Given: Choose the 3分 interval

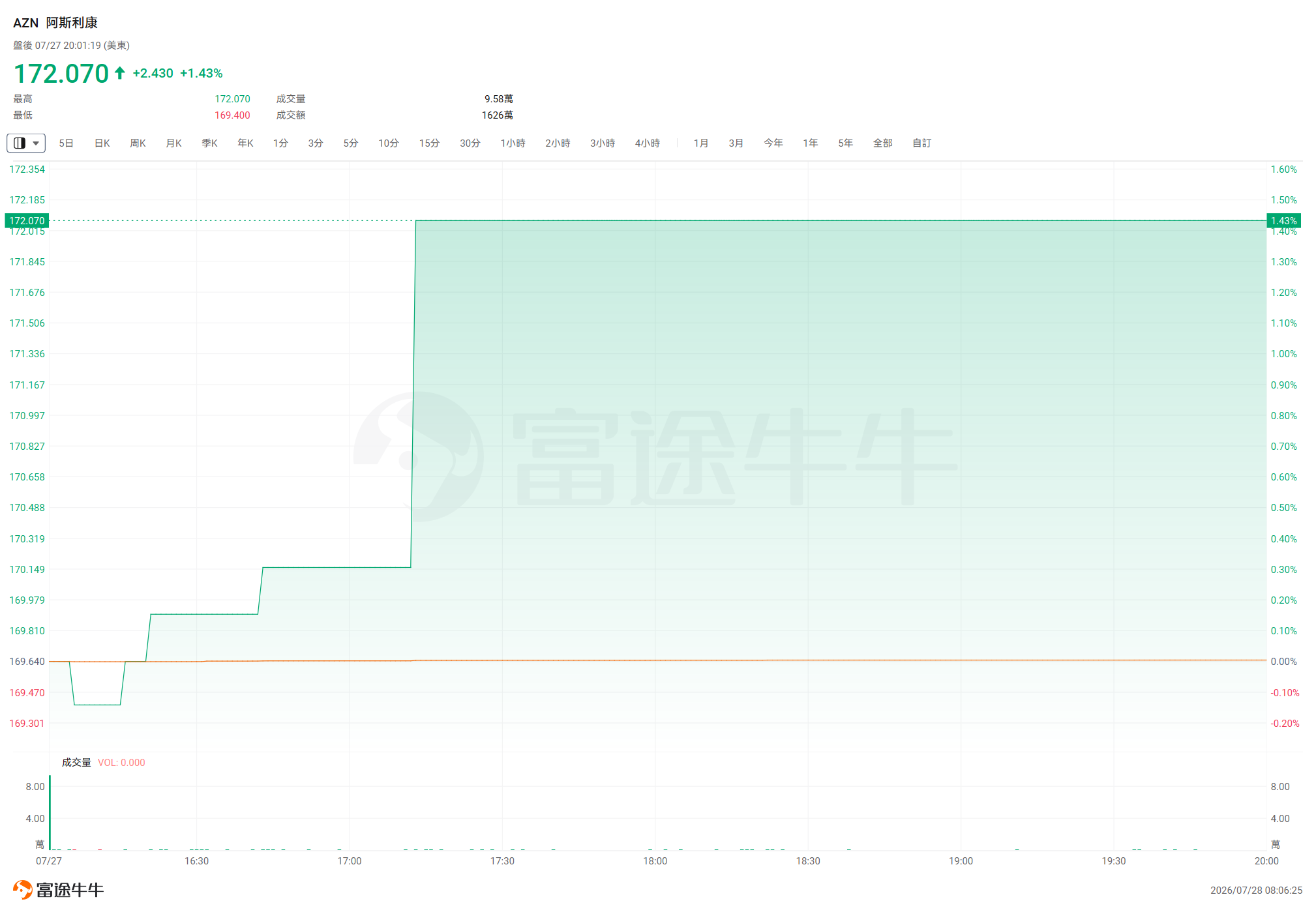Looking at the screenshot, I should click(316, 143).
